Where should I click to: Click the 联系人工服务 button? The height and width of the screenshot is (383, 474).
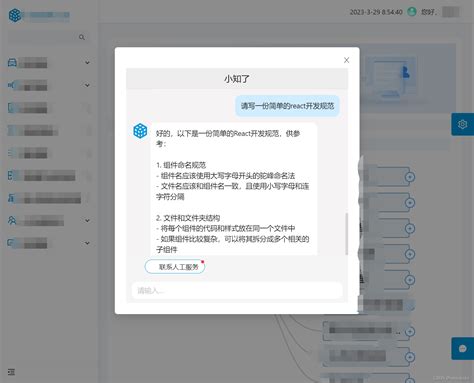[x=175, y=267]
